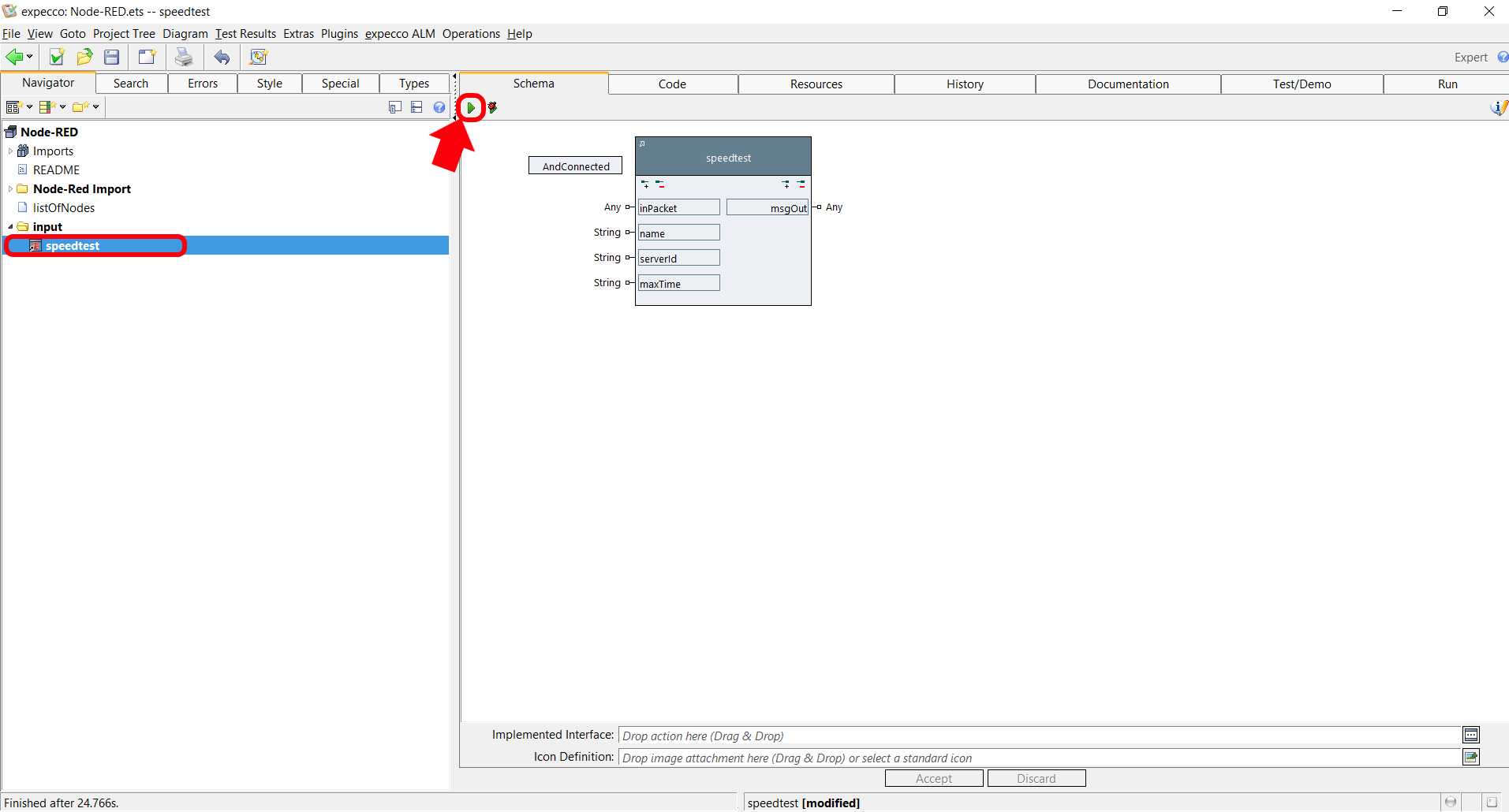Click the Undo arrow icon
The width and height of the screenshot is (1509, 812).
tap(222, 58)
